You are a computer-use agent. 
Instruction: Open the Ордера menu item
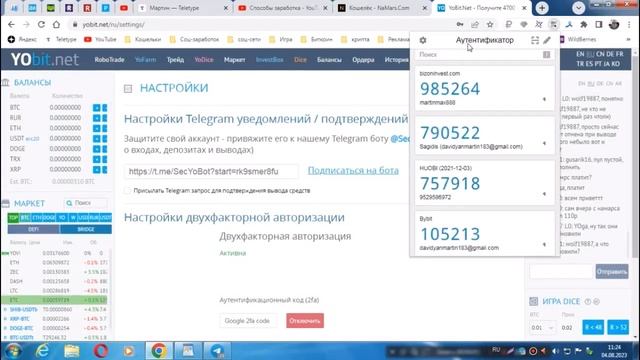pyautogui.click(x=363, y=60)
